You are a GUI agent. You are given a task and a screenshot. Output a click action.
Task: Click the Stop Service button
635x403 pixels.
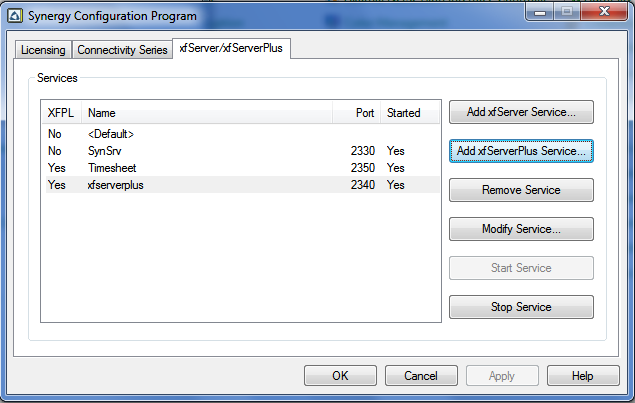click(521, 307)
